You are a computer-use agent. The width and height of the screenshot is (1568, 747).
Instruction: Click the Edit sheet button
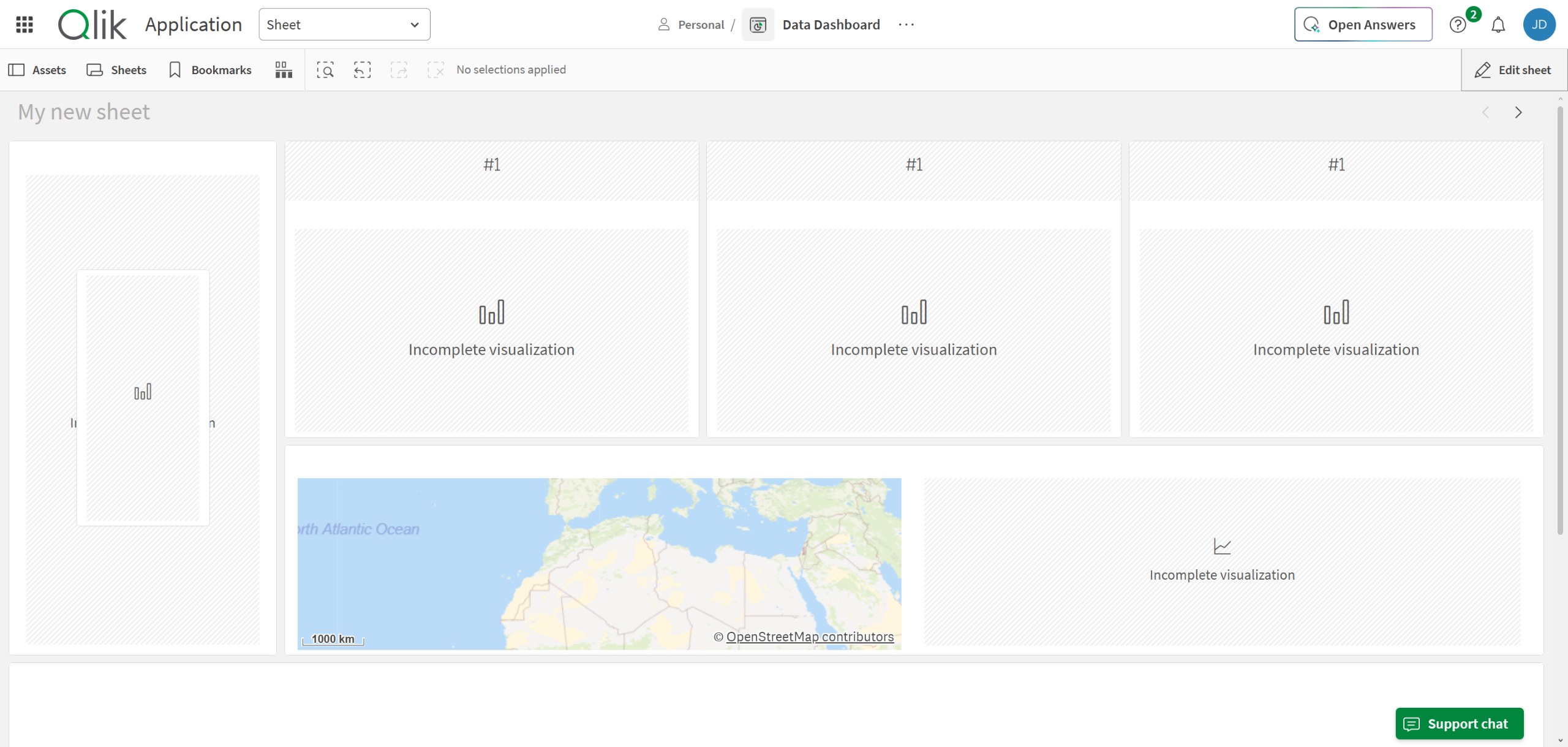[1513, 70]
